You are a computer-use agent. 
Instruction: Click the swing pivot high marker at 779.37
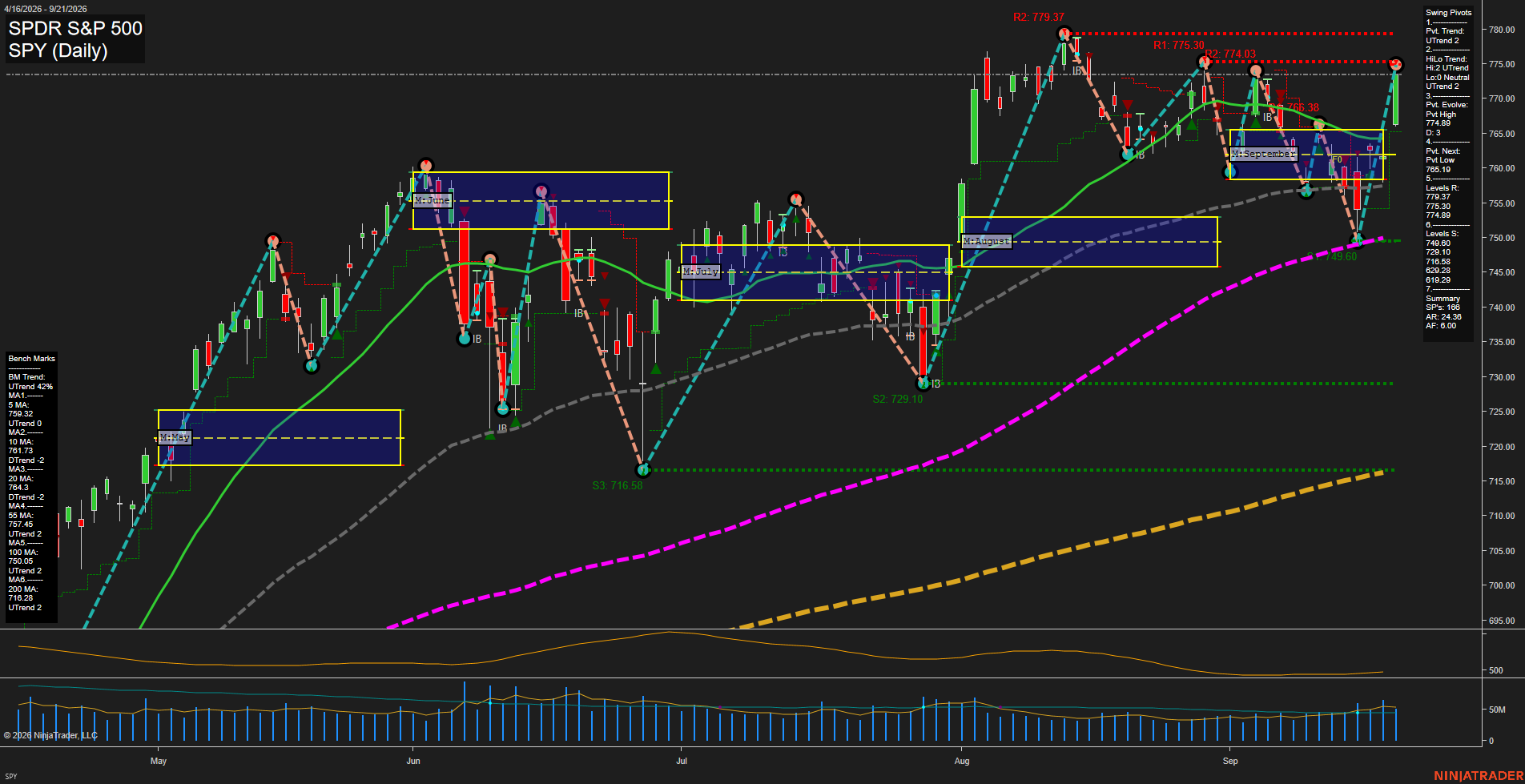pyautogui.click(x=1064, y=34)
